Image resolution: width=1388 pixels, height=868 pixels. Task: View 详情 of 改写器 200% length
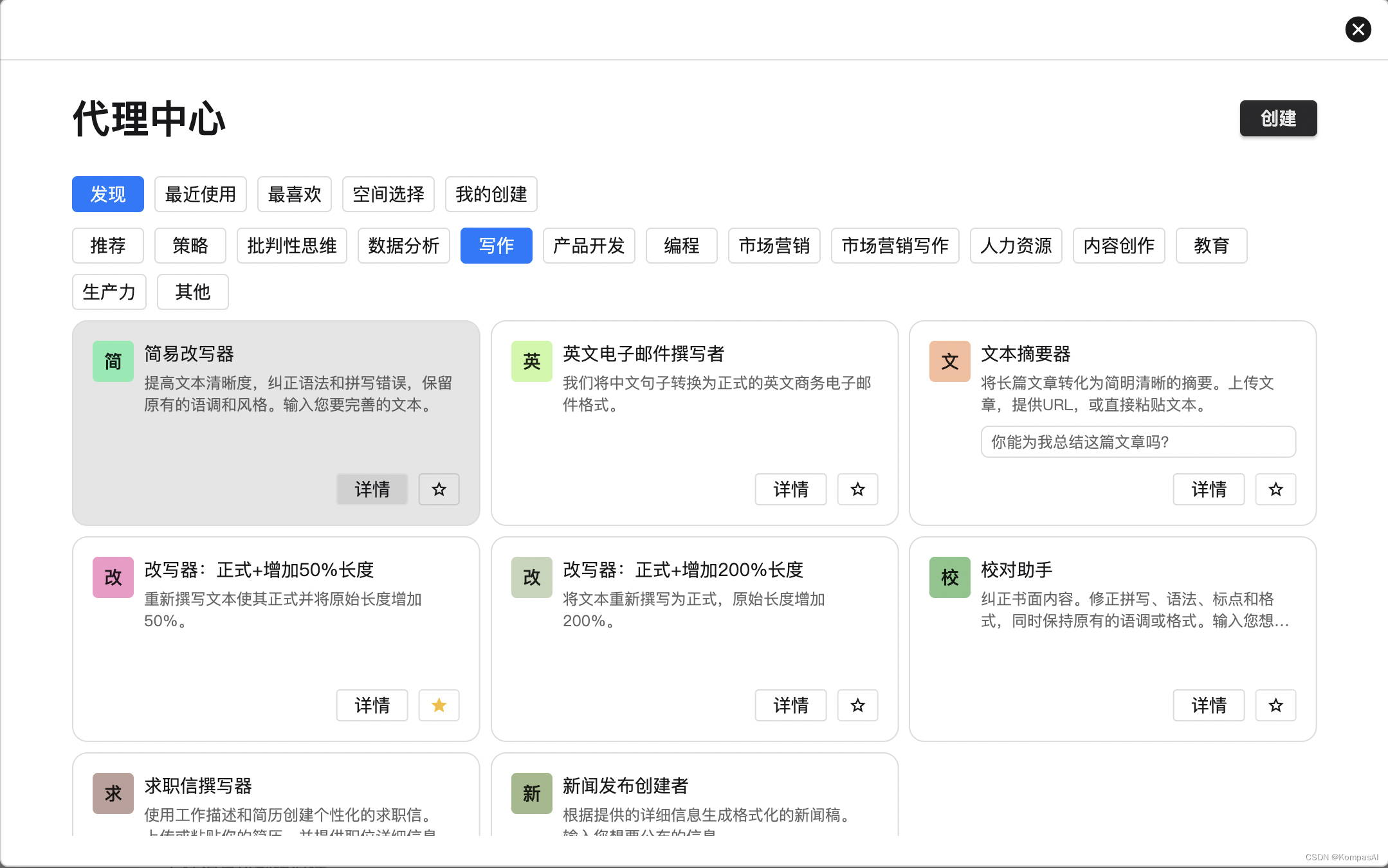[790, 705]
